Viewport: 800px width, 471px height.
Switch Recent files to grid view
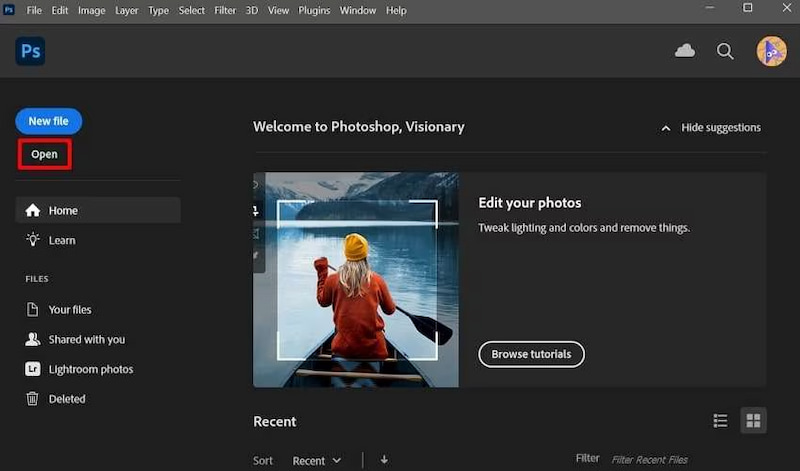pos(753,421)
